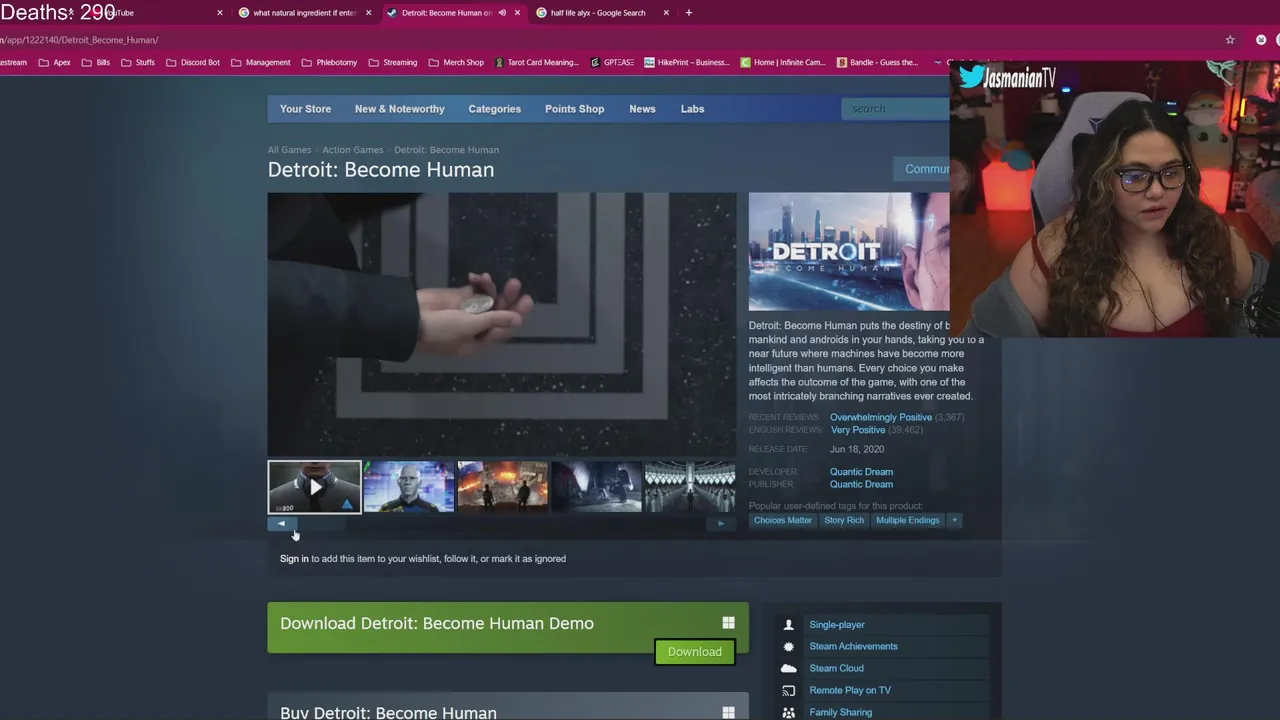Image resolution: width=1280 pixels, height=720 pixels.
Task: Open the Merch Shop bookmarks folder
Action: (455, 62)
